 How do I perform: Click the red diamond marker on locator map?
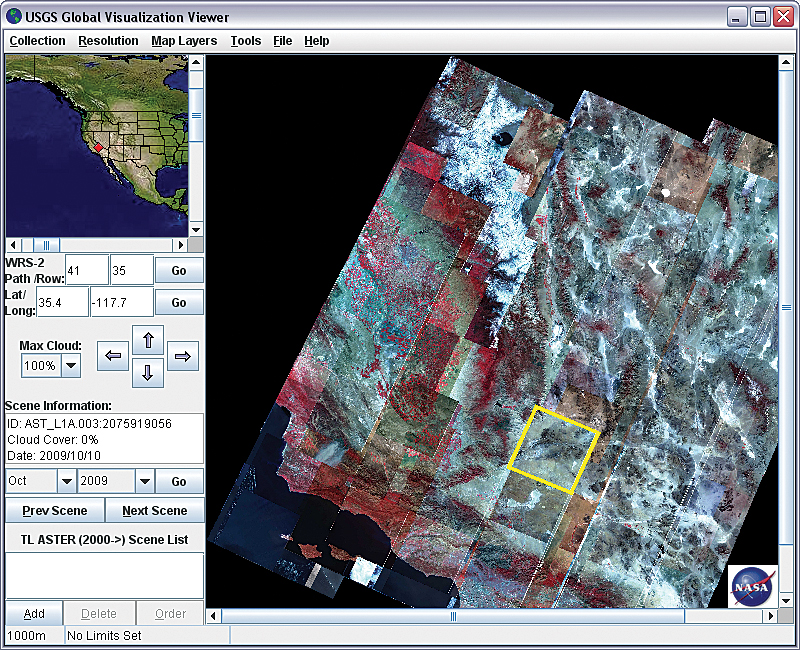[x=98, y=148]
